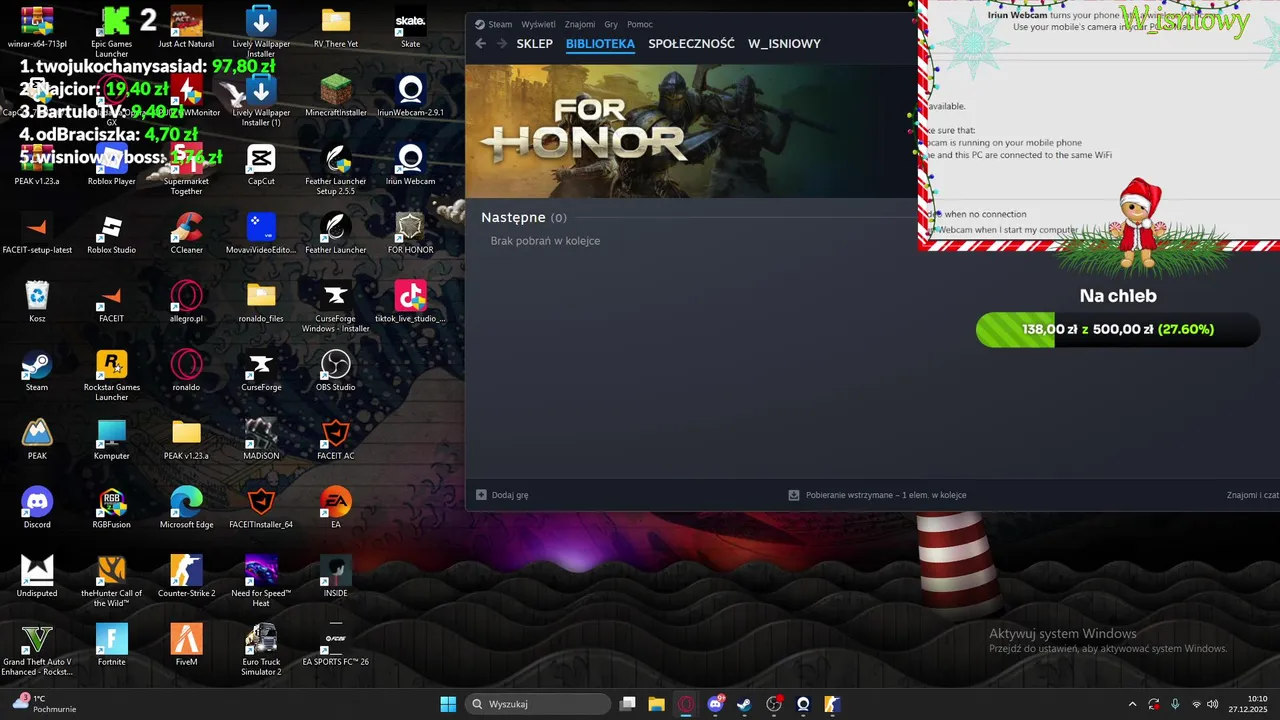Select the Supermarket Together shortcut

(x=187, y=169)
